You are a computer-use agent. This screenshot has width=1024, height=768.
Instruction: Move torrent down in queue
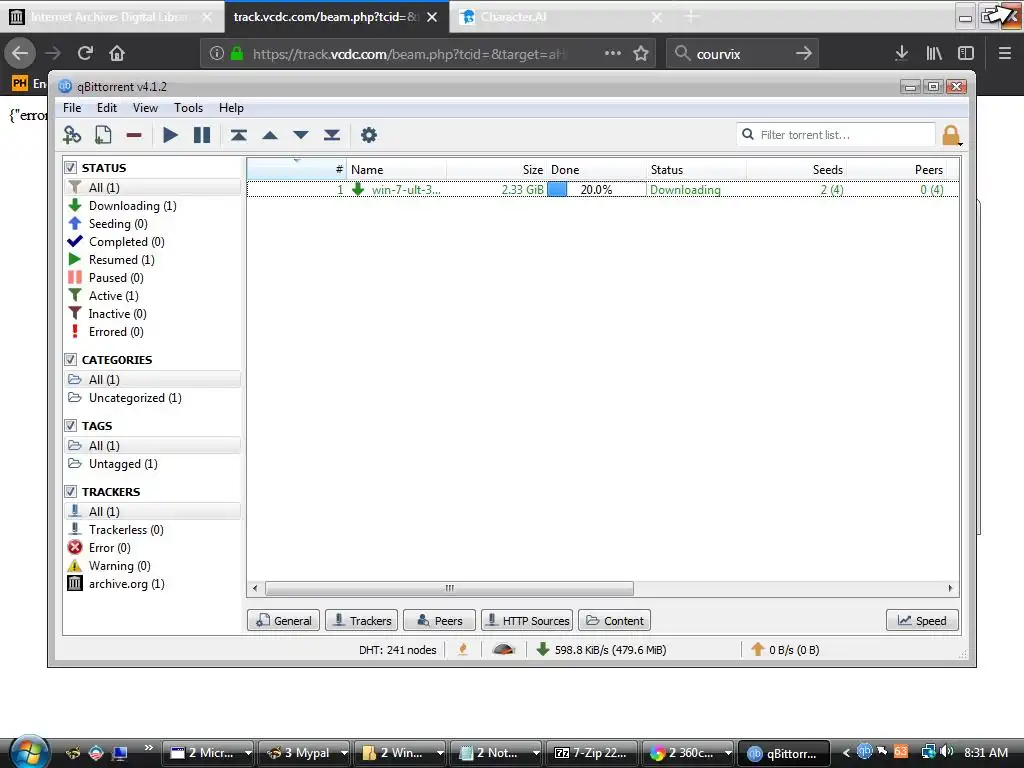click(x=300, y=135)
